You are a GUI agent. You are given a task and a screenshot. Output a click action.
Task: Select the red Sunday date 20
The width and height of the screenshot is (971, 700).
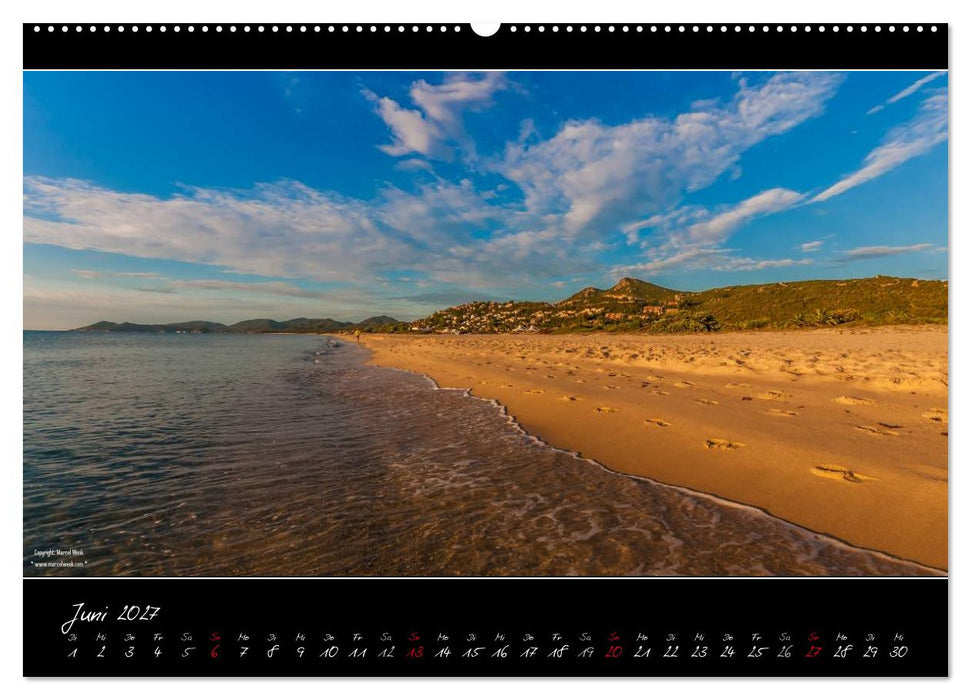pyautogui.click(x=614, y=652)
